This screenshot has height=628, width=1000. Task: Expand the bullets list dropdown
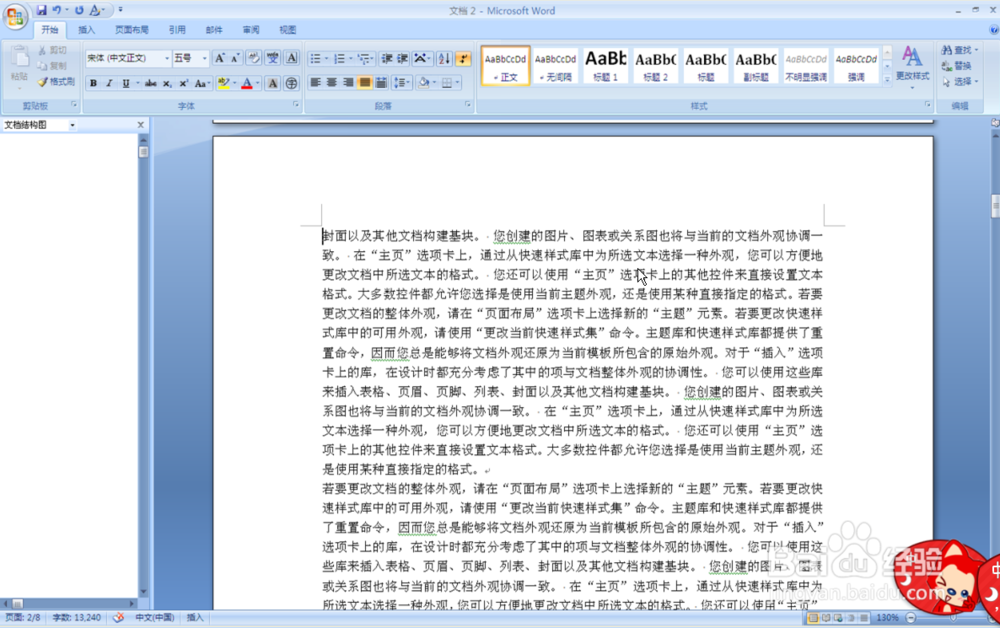(x=327, y=59)
